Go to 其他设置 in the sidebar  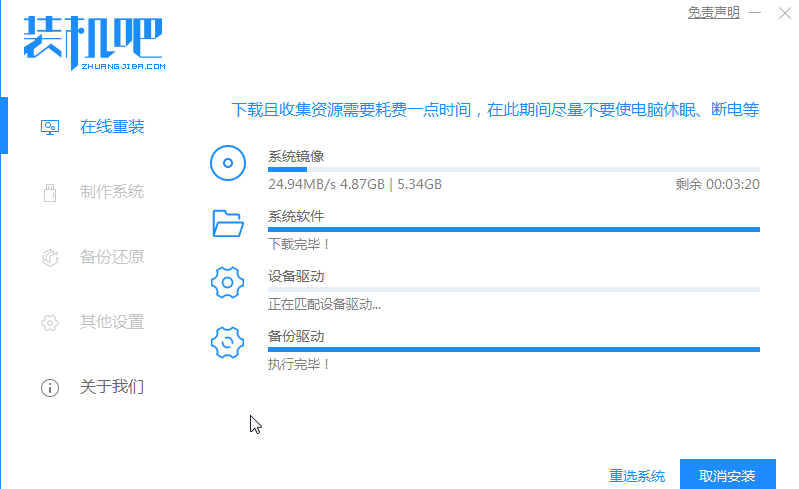pos(112,322)
